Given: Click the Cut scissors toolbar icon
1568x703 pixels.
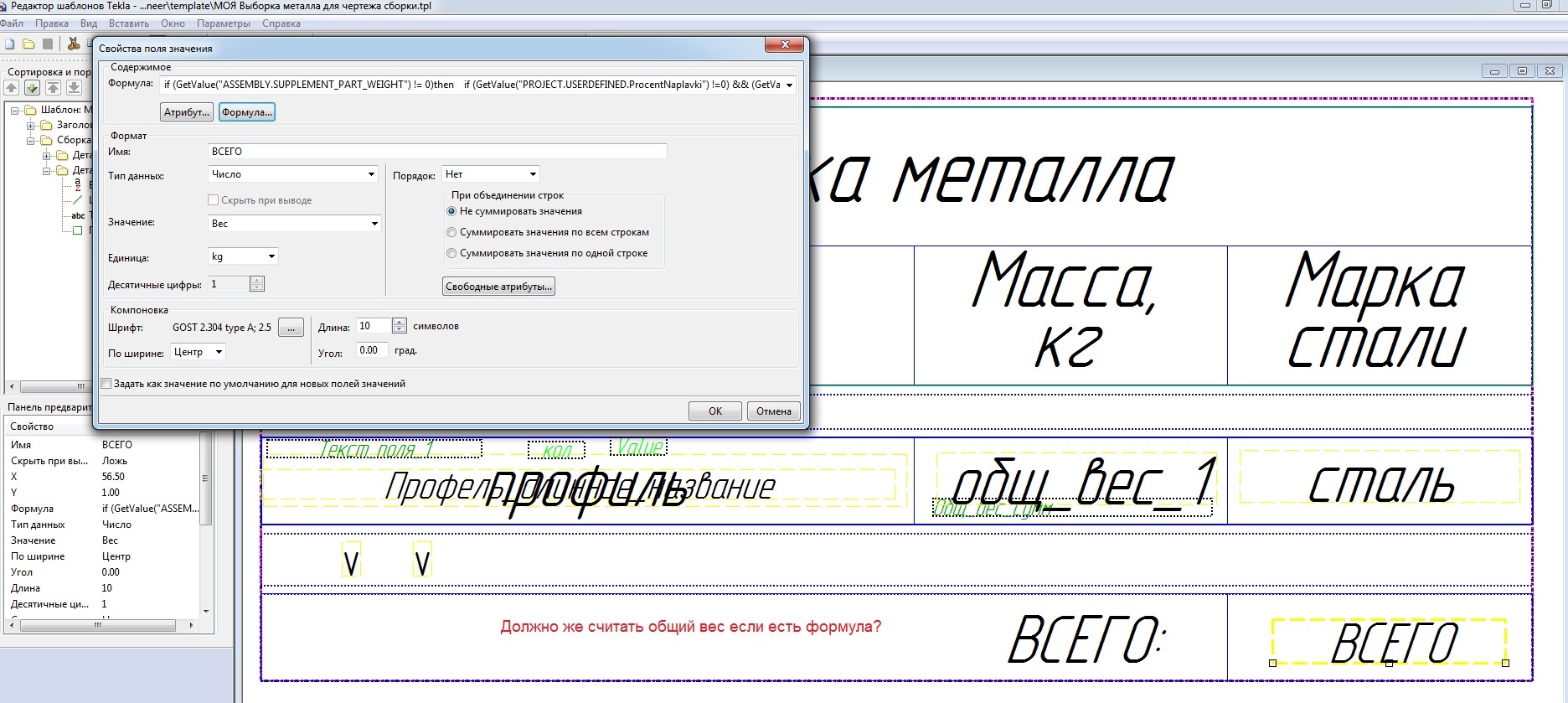Looking at the screenshot, I should [74, 44].
